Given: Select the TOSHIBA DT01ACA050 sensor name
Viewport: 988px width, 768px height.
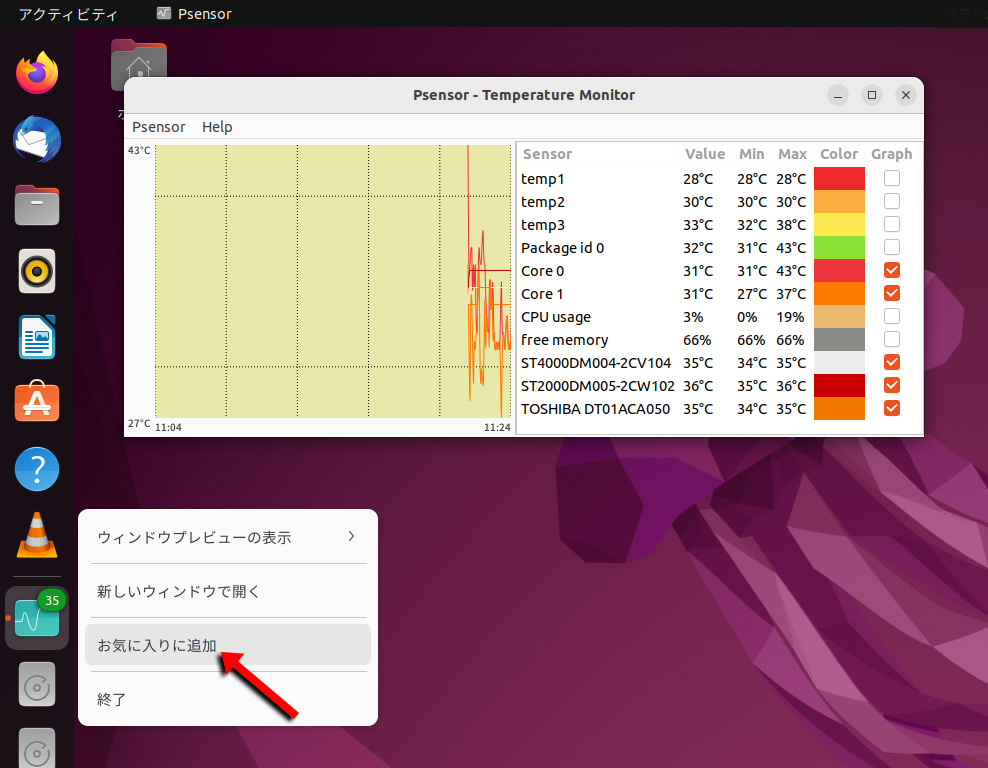Looking at the screenshot, I should [595, 409].
